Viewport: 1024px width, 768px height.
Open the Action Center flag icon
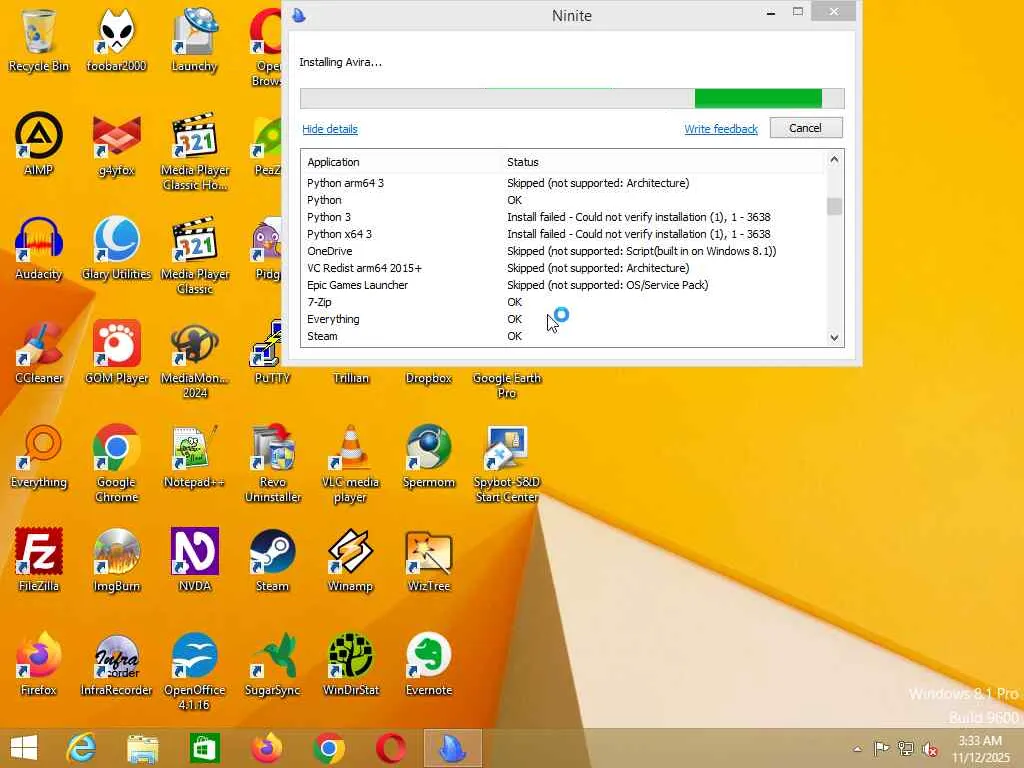[x=882, y=748]
